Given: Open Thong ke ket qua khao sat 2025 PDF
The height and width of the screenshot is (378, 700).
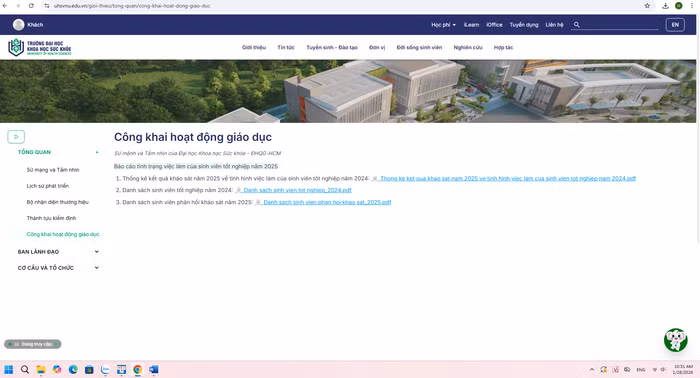Looking at the screenshot, I should point(508,179).
